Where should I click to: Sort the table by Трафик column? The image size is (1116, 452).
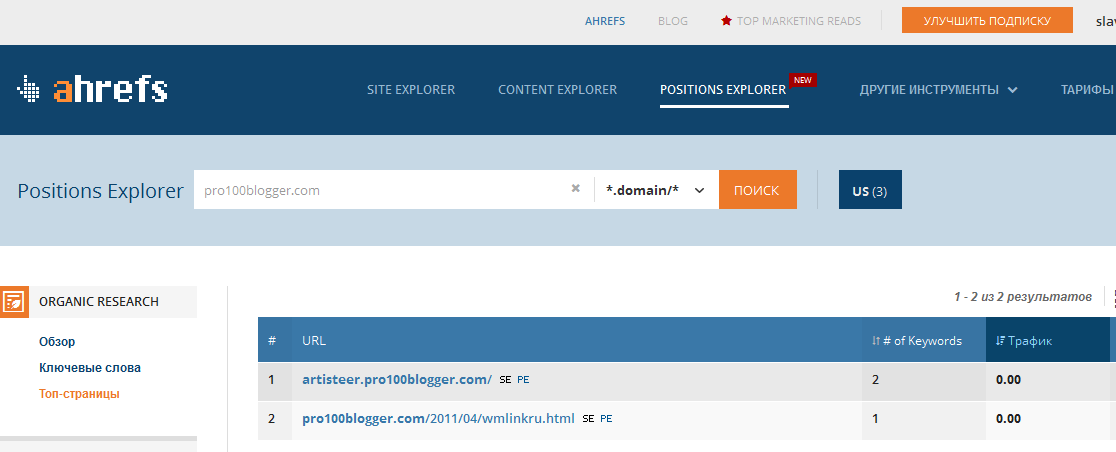point(1024,341)
